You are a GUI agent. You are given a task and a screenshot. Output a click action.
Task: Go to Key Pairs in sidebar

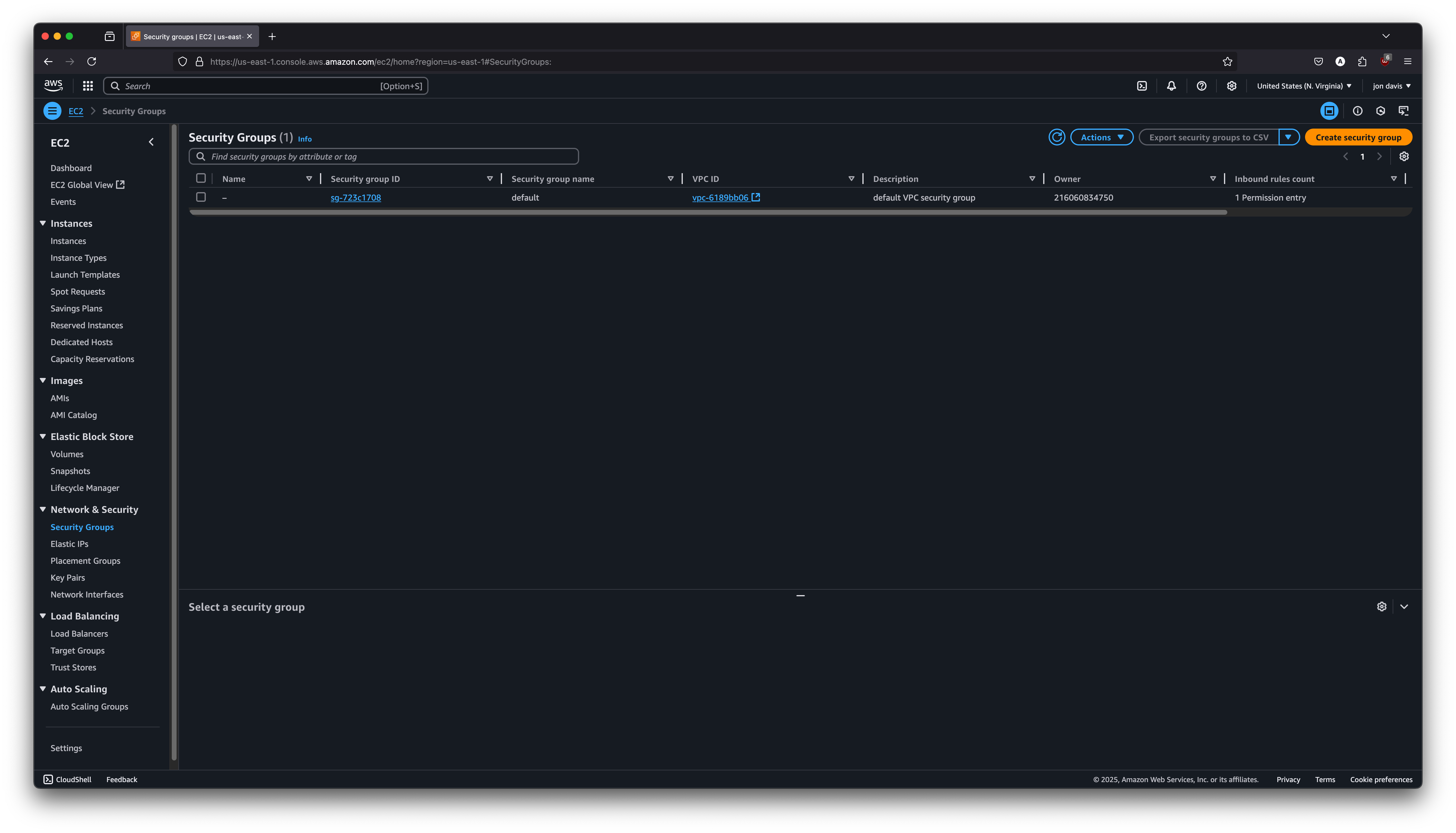tap(67, 577)
